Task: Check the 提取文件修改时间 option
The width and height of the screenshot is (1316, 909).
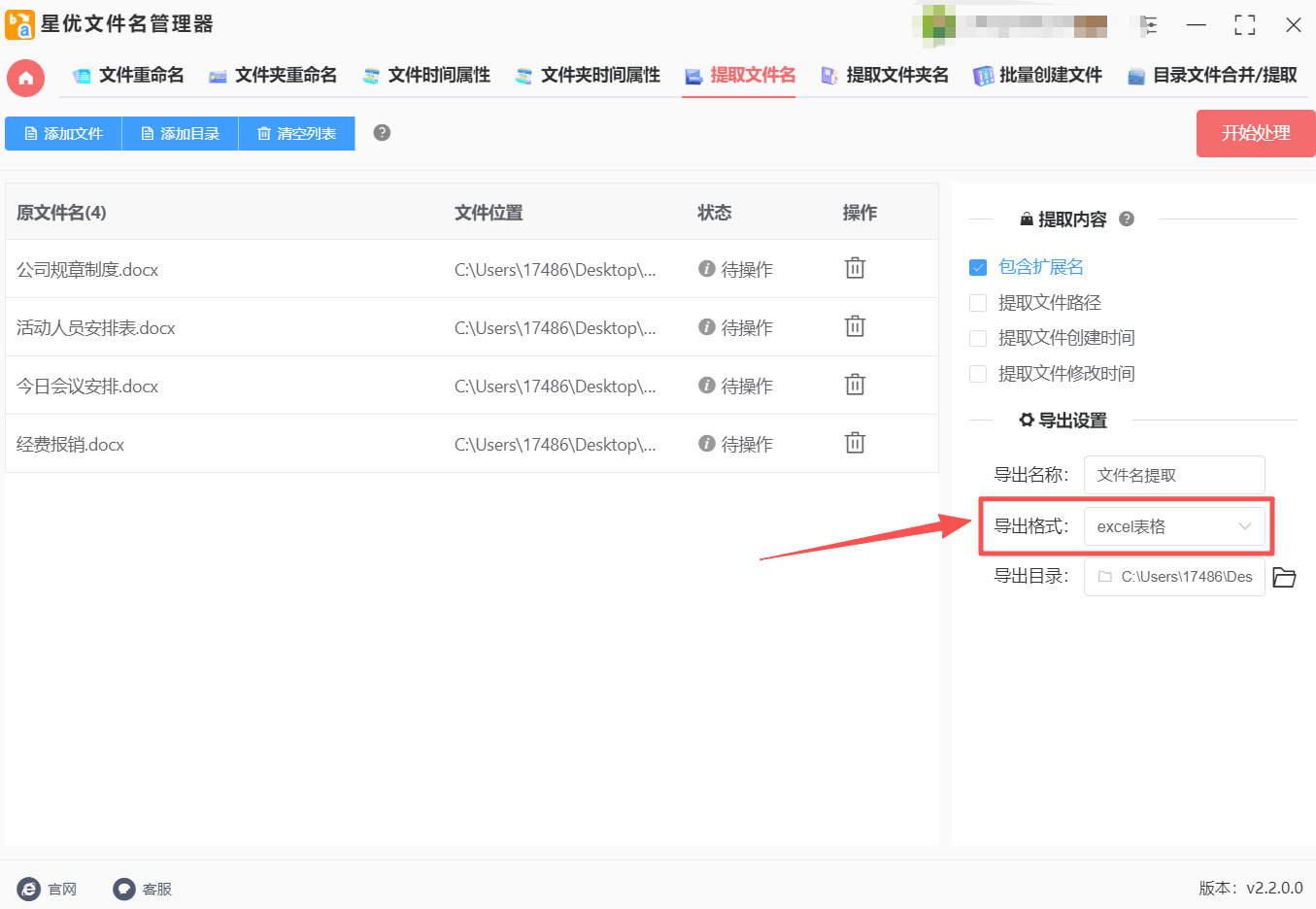Action: click(x=978, y=374)
